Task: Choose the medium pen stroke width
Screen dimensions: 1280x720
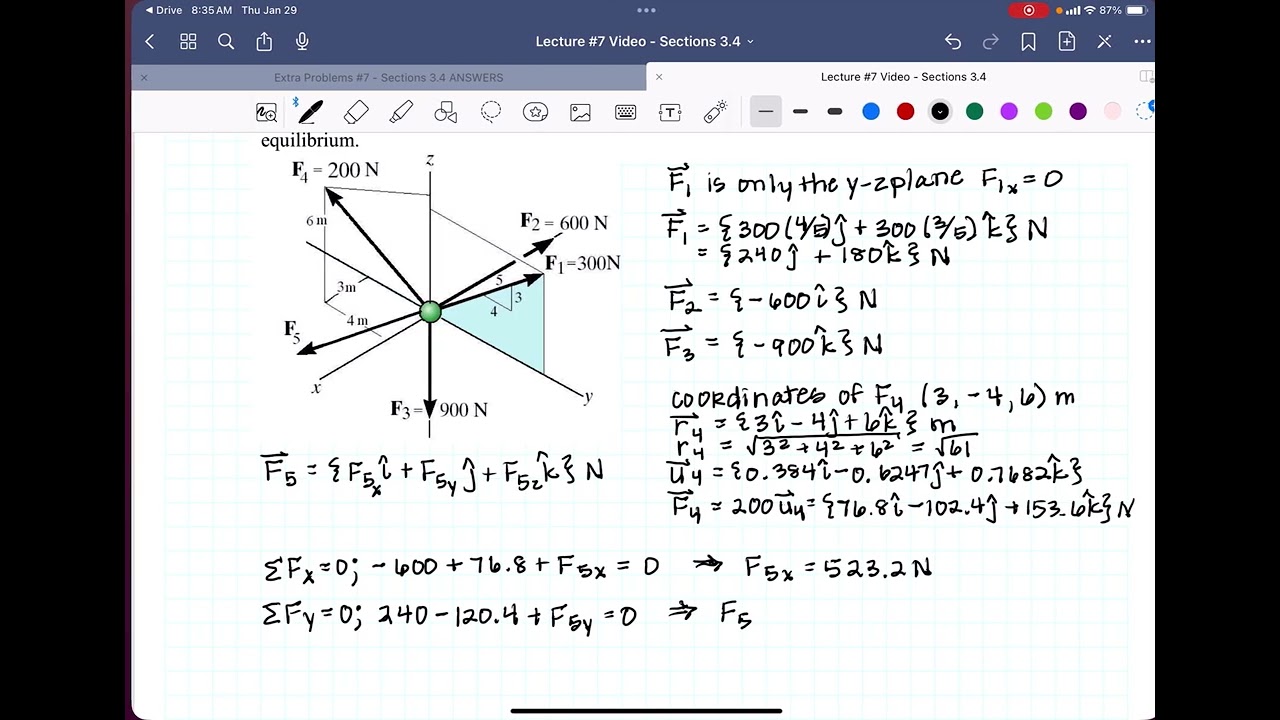Action: click(800, 112)
